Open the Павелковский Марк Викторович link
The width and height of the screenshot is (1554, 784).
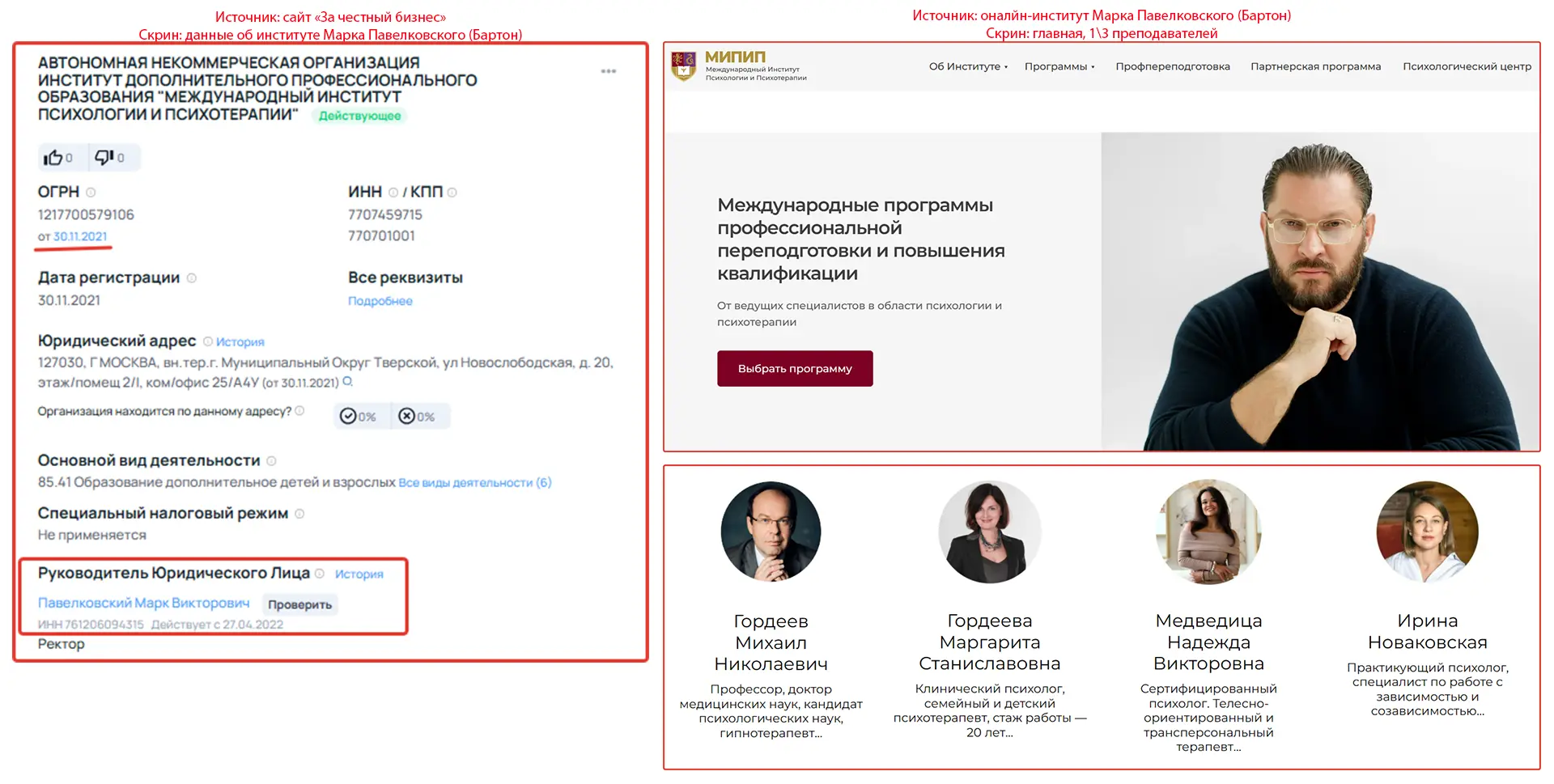click(144, 604)
